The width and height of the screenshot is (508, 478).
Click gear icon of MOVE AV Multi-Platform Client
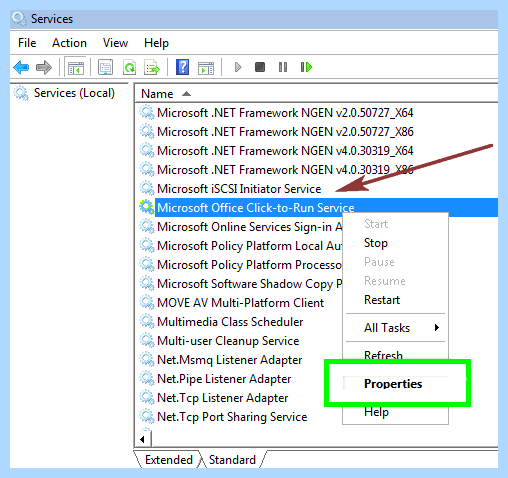click(147, 303)
